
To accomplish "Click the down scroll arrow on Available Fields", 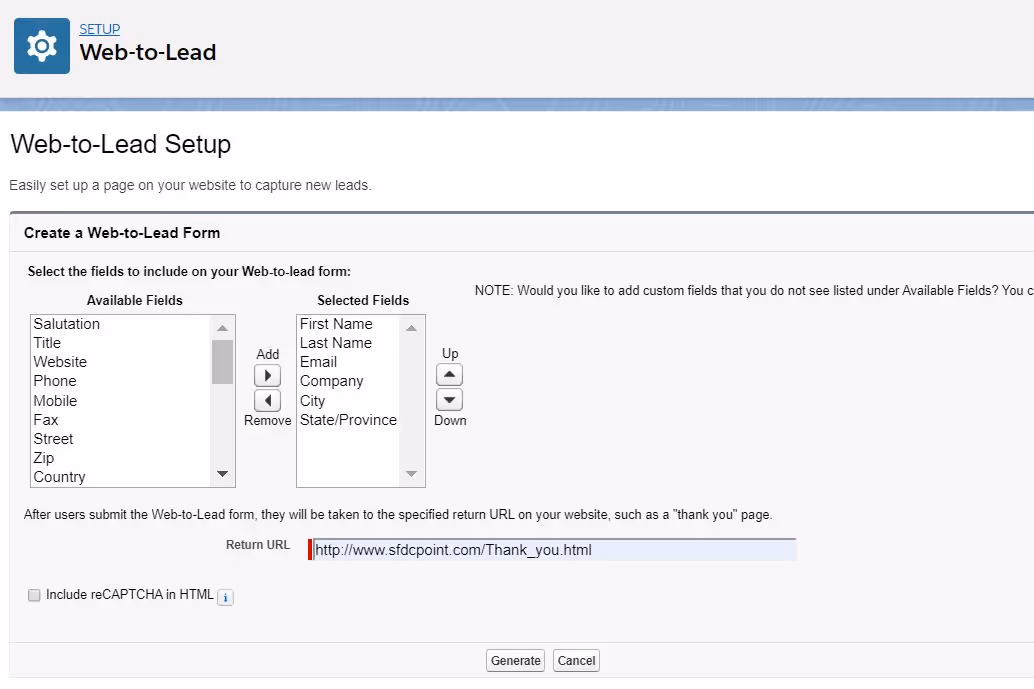I will pos(222,474).
